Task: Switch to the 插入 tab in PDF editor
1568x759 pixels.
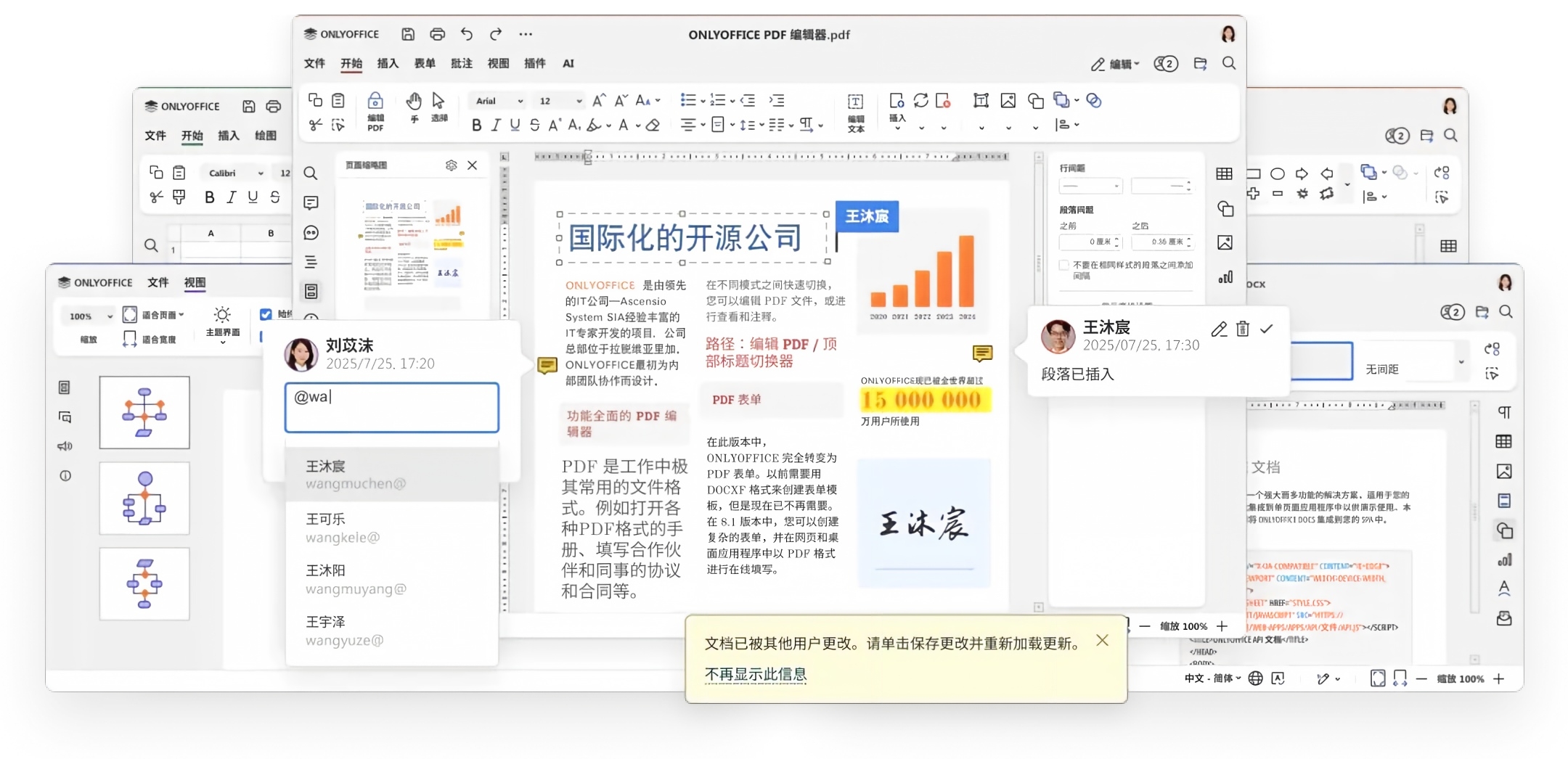Action: point(388,63)
